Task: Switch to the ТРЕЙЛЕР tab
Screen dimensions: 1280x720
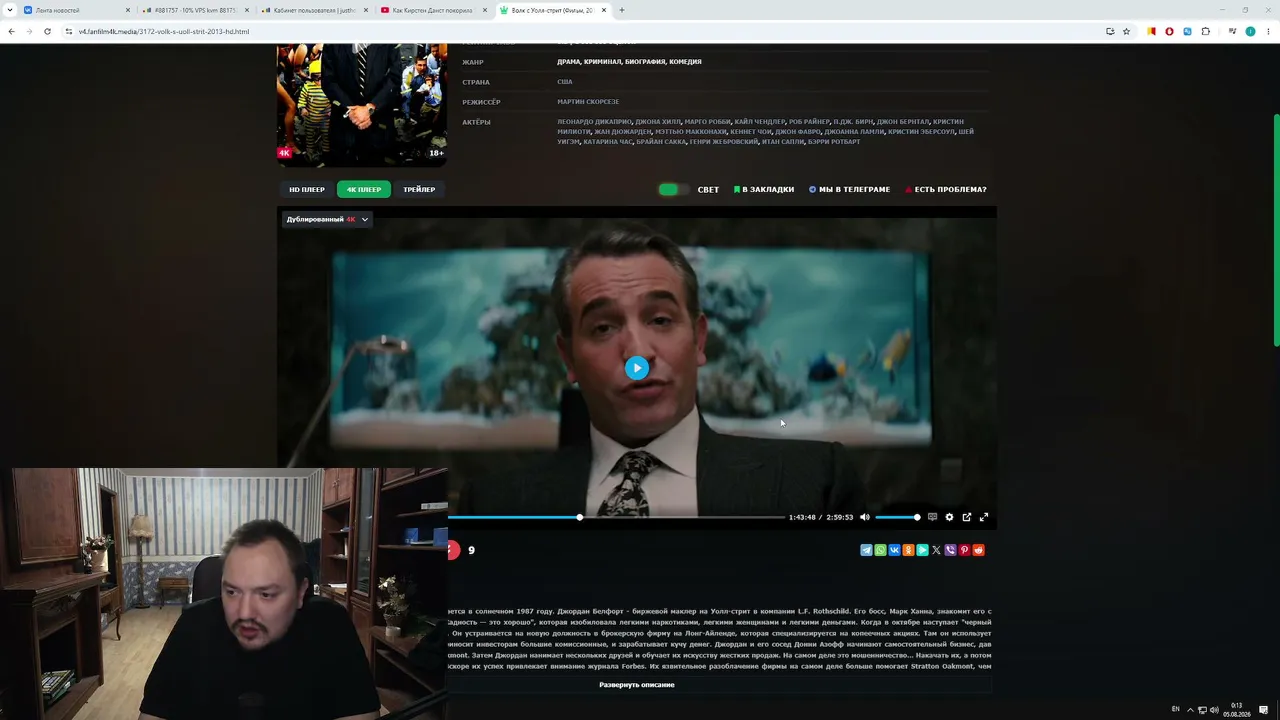Action: click(419, 189)
